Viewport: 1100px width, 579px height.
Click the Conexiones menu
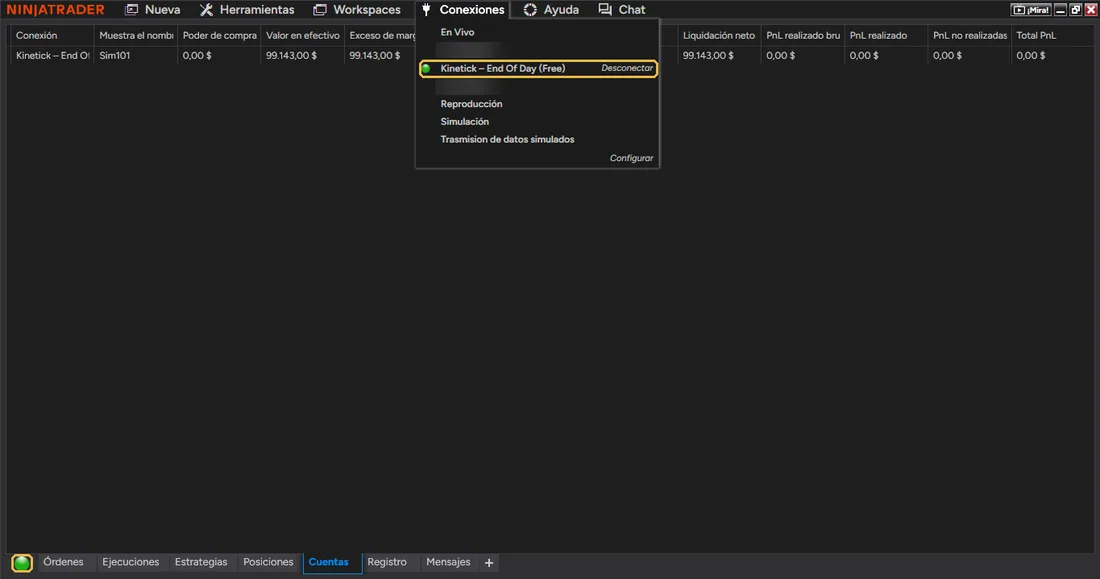(463, 10)
